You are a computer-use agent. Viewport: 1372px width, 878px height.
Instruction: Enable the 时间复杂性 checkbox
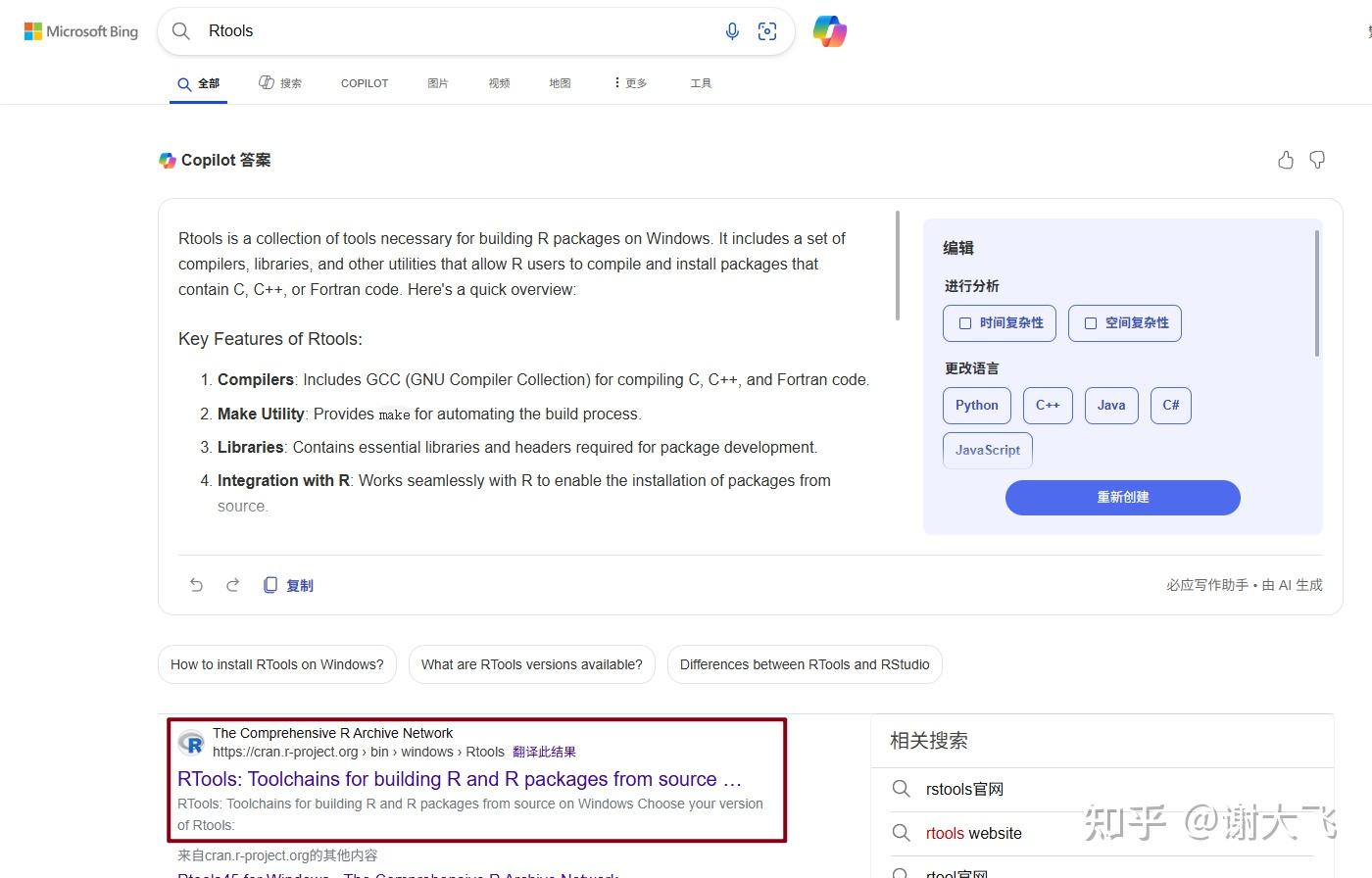click(x=965, y=322)
